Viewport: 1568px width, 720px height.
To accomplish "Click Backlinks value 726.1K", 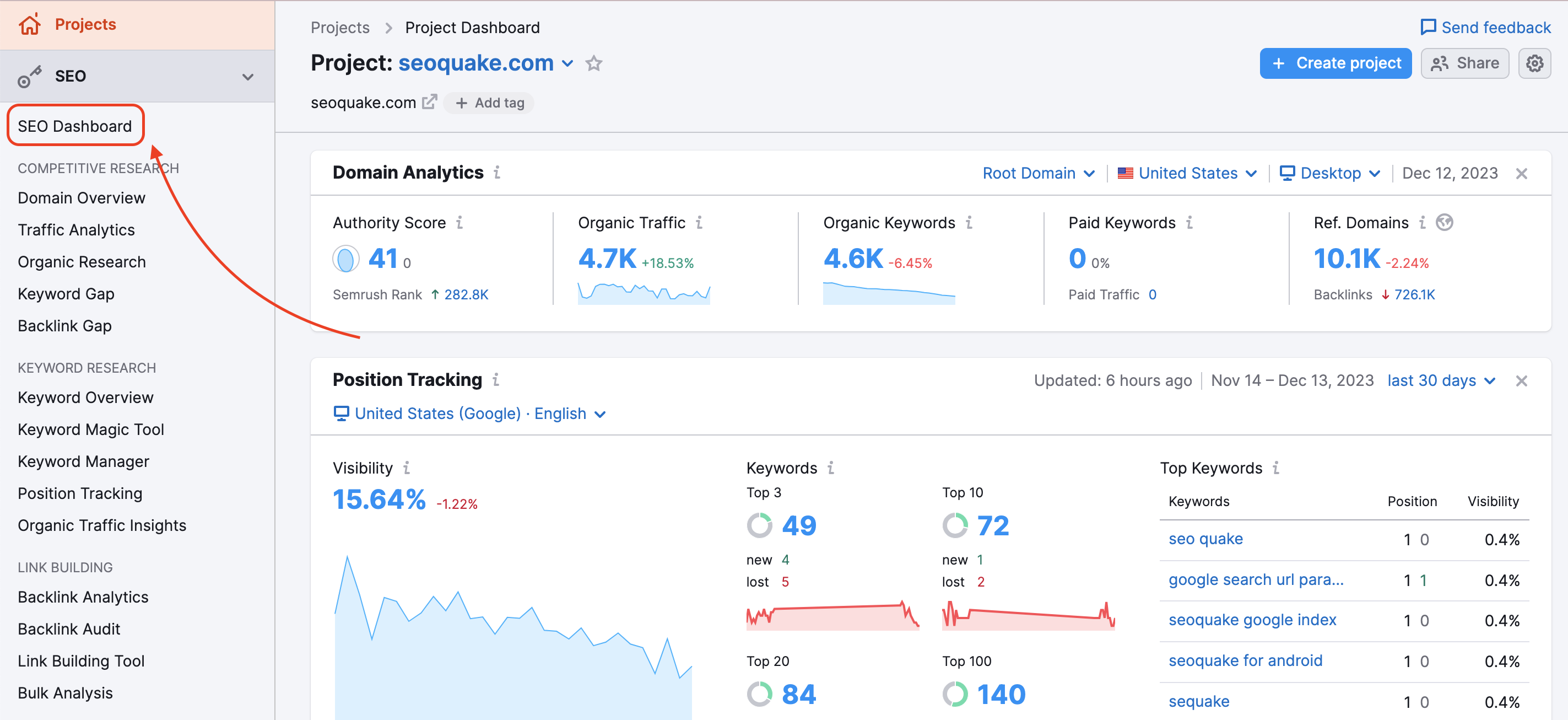I will [x=1414, y=295].
